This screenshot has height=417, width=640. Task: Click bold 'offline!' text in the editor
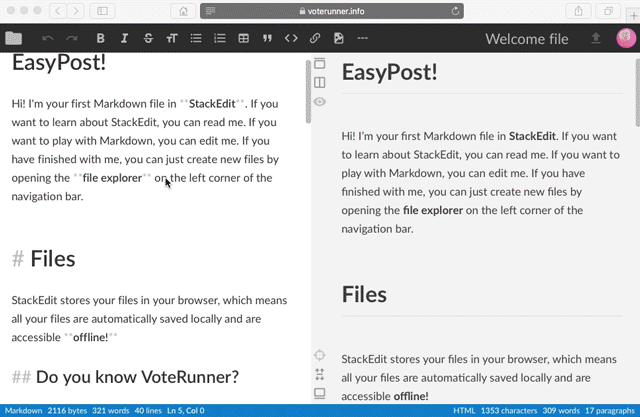[x=91, y=337]
